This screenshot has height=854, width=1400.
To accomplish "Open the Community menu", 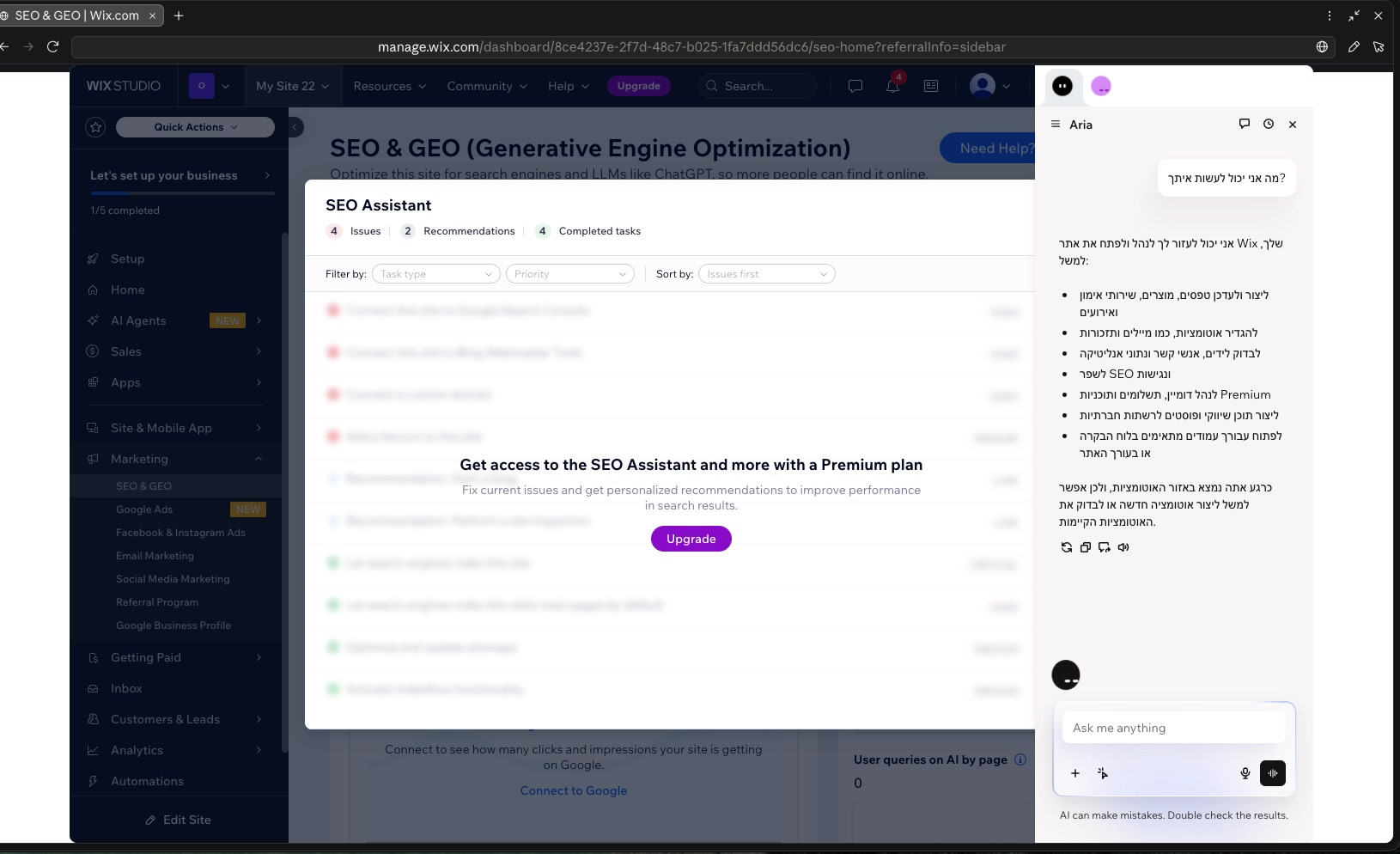I will 487,86.
